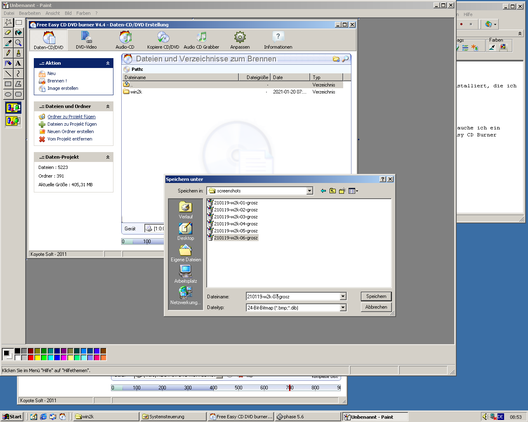This screenshot has height=422, width=528.
Task: Switch to Systemsteuerung taskbar button
Action: pyautogui.click(x=173, y=417)
